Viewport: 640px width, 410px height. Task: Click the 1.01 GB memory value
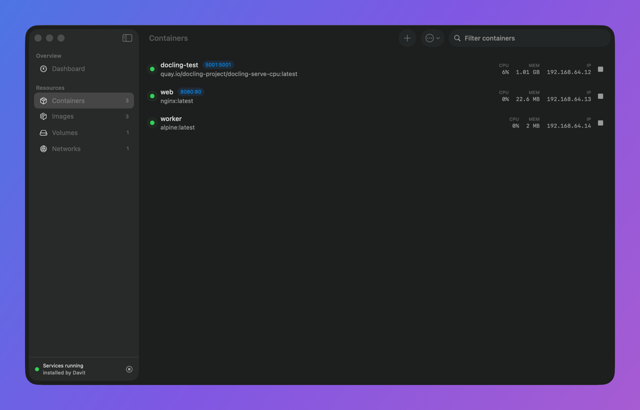pos(528,72)
